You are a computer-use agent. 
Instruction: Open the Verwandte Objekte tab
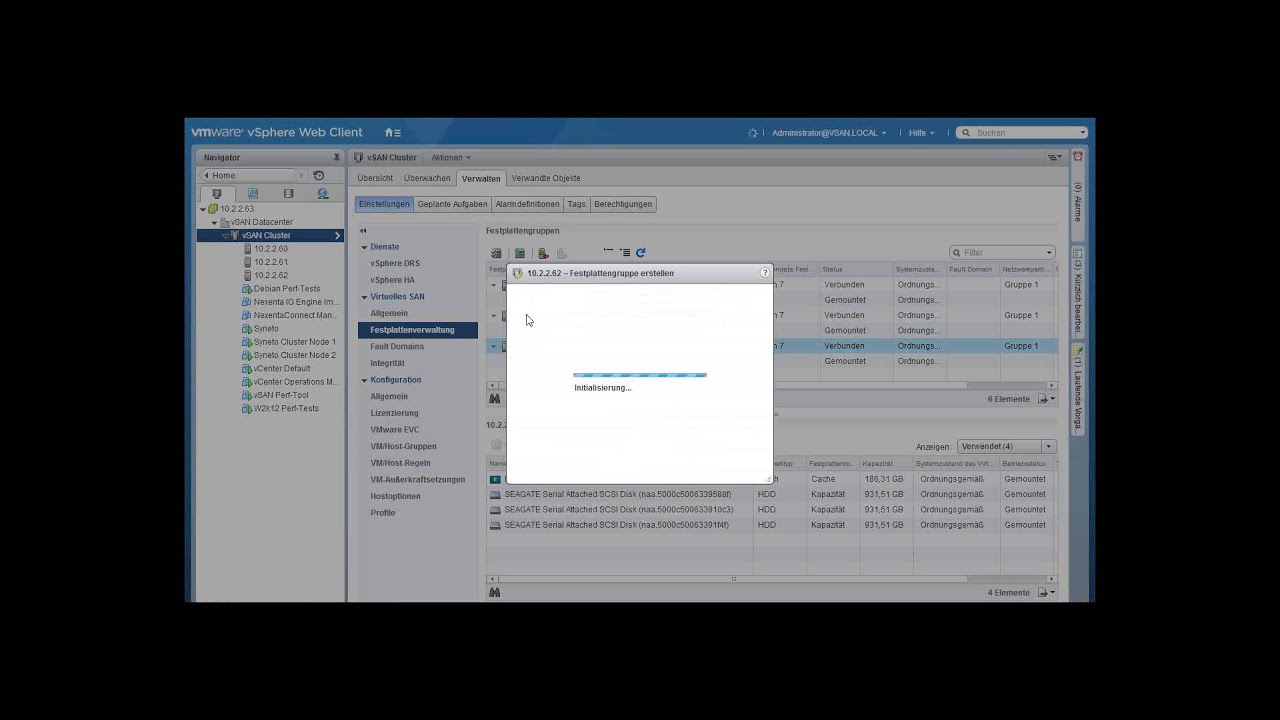[x=546, y=178]
